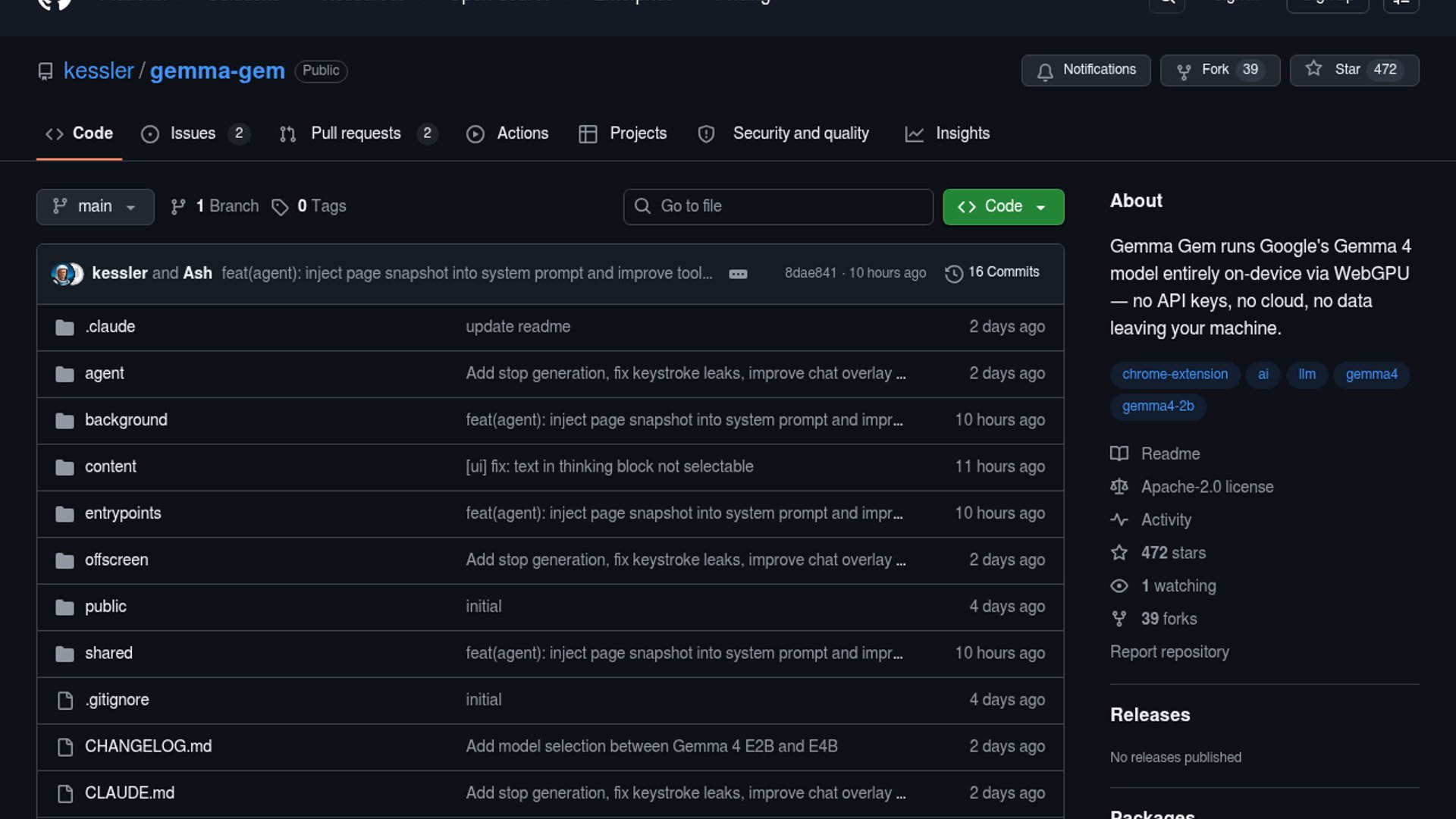Open the main branch dropdown

point(95,206)
